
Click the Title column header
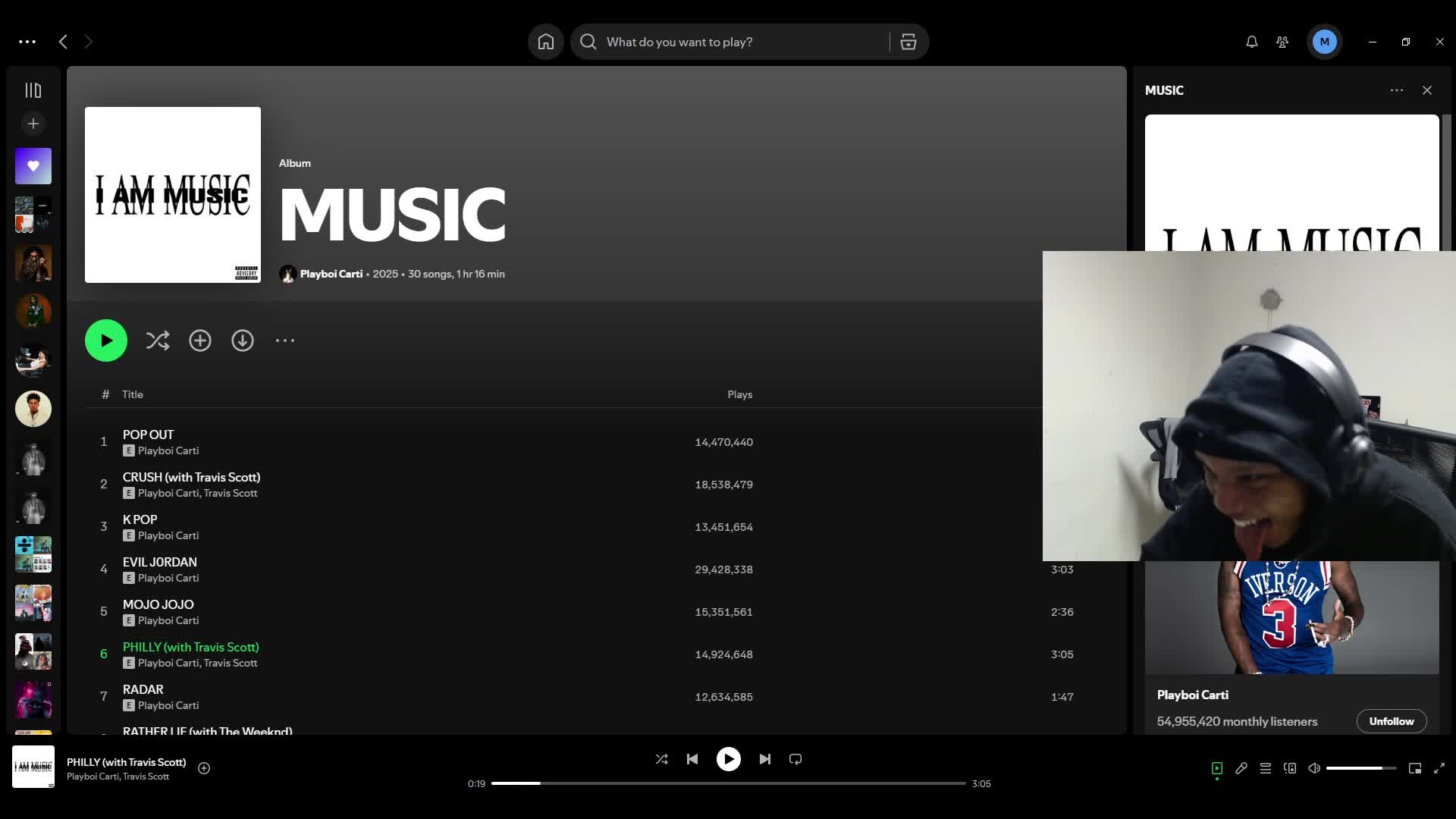pos(133,394)
